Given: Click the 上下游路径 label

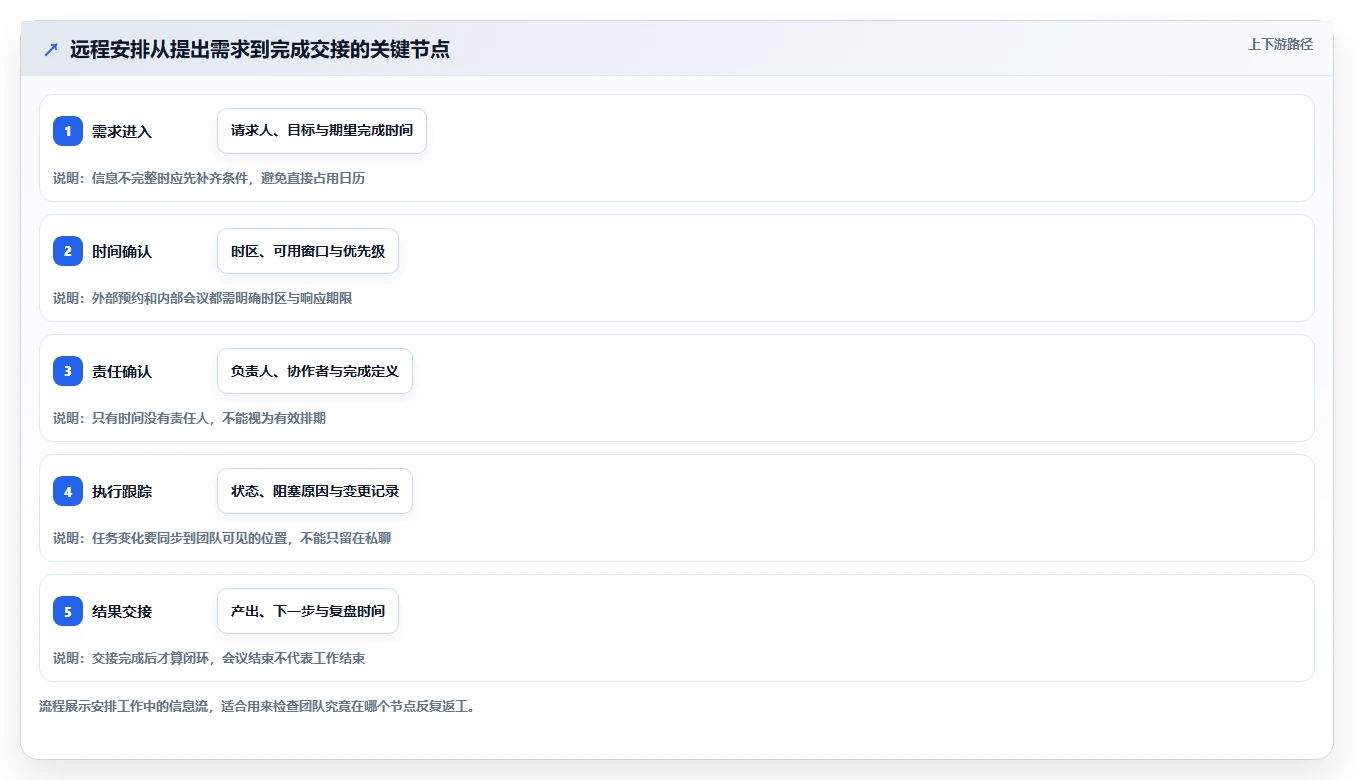Looking at the screenshot, I should click(x=1280, y=44).
